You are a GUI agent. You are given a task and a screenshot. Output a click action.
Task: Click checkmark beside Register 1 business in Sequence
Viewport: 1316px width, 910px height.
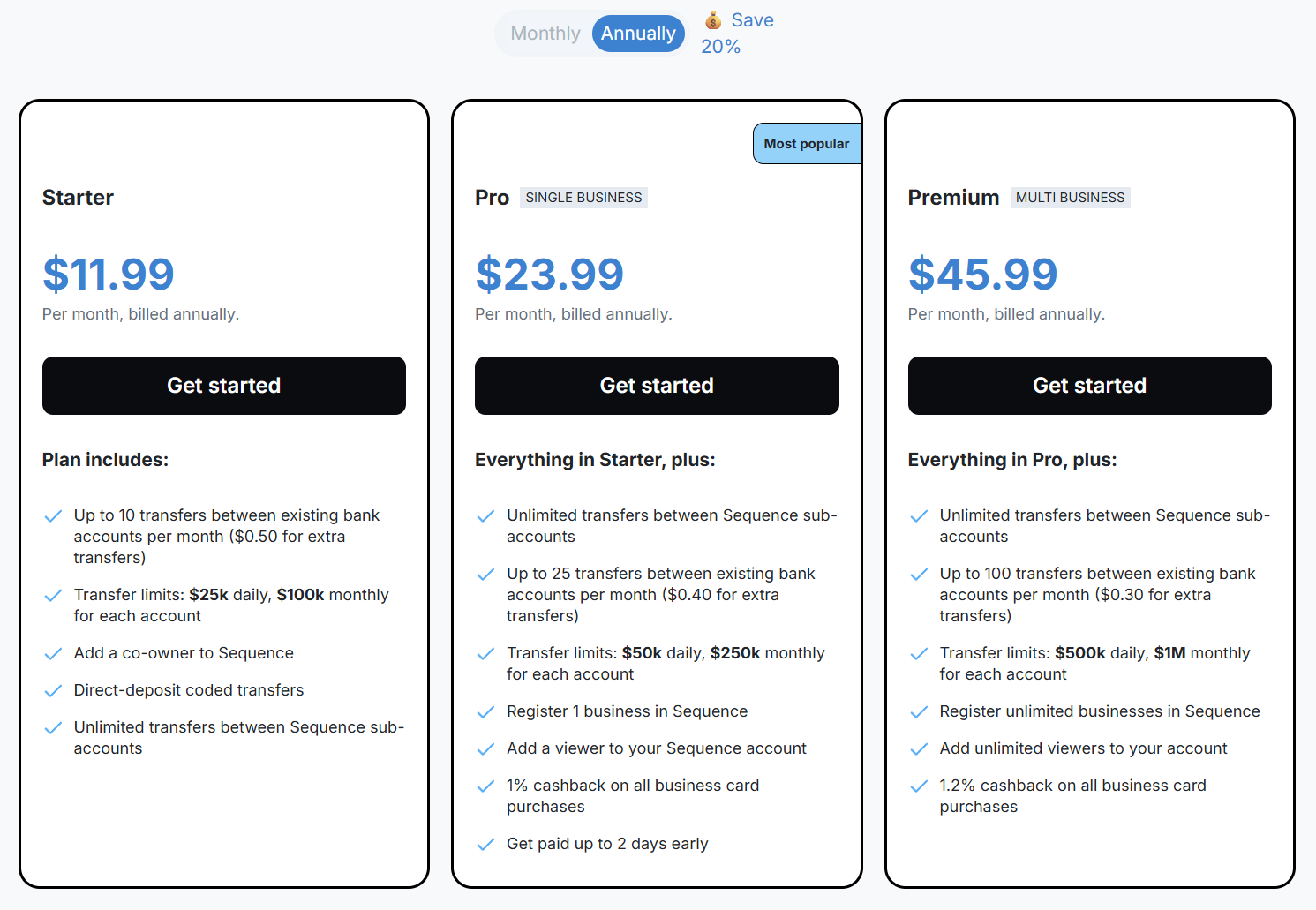point(485,712)
